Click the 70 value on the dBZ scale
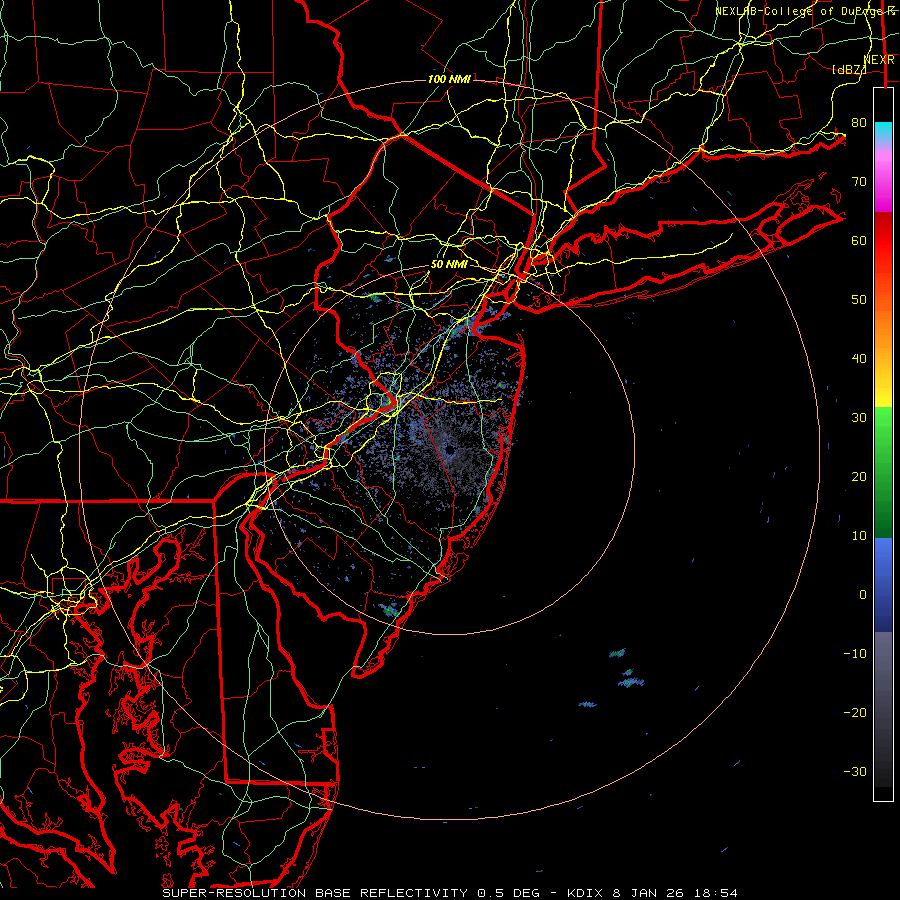Image resolution: width=900 pixels, height=900 pixels. coord(859,182)
